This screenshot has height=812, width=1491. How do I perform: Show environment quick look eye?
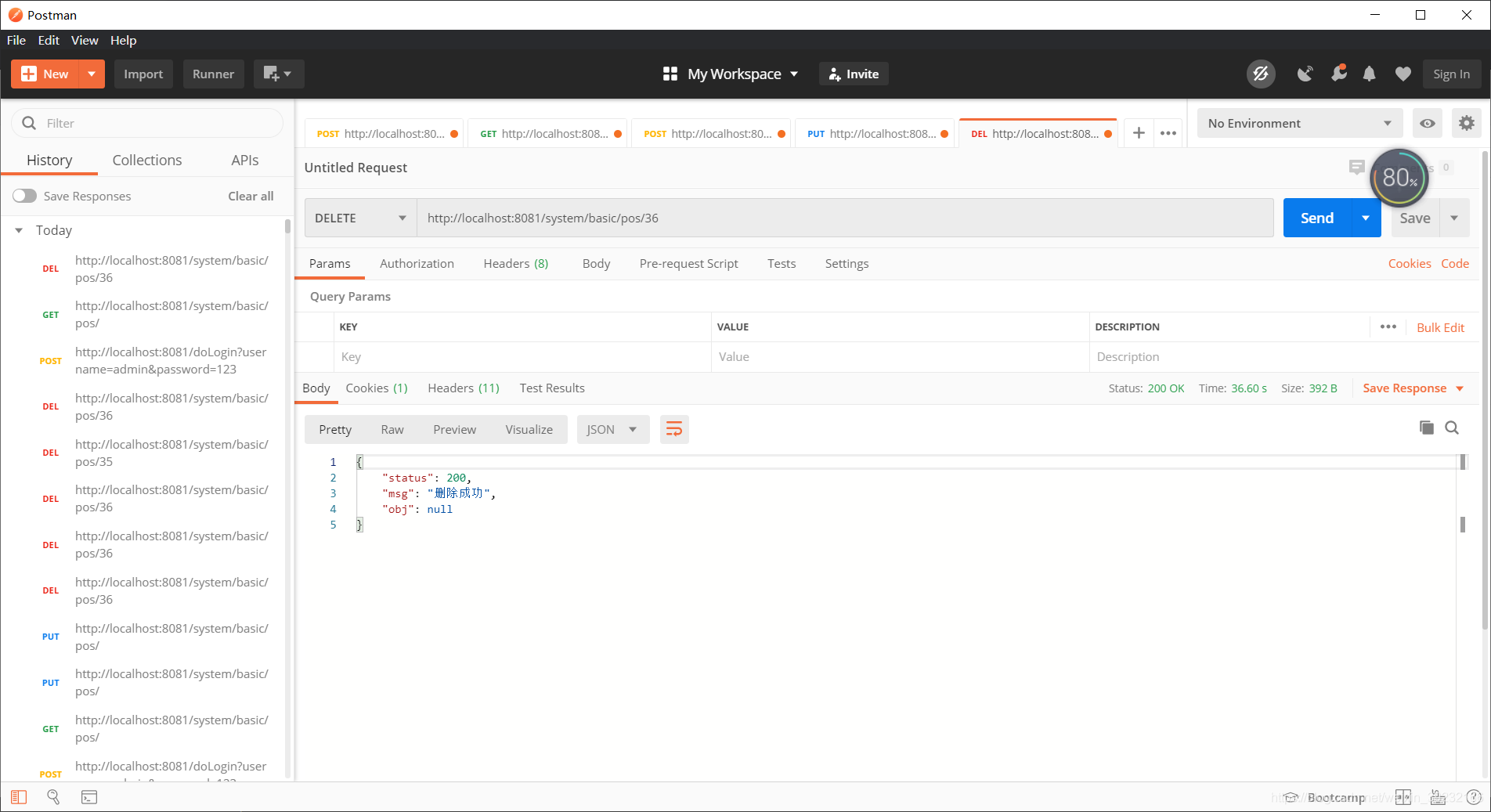1428,123
